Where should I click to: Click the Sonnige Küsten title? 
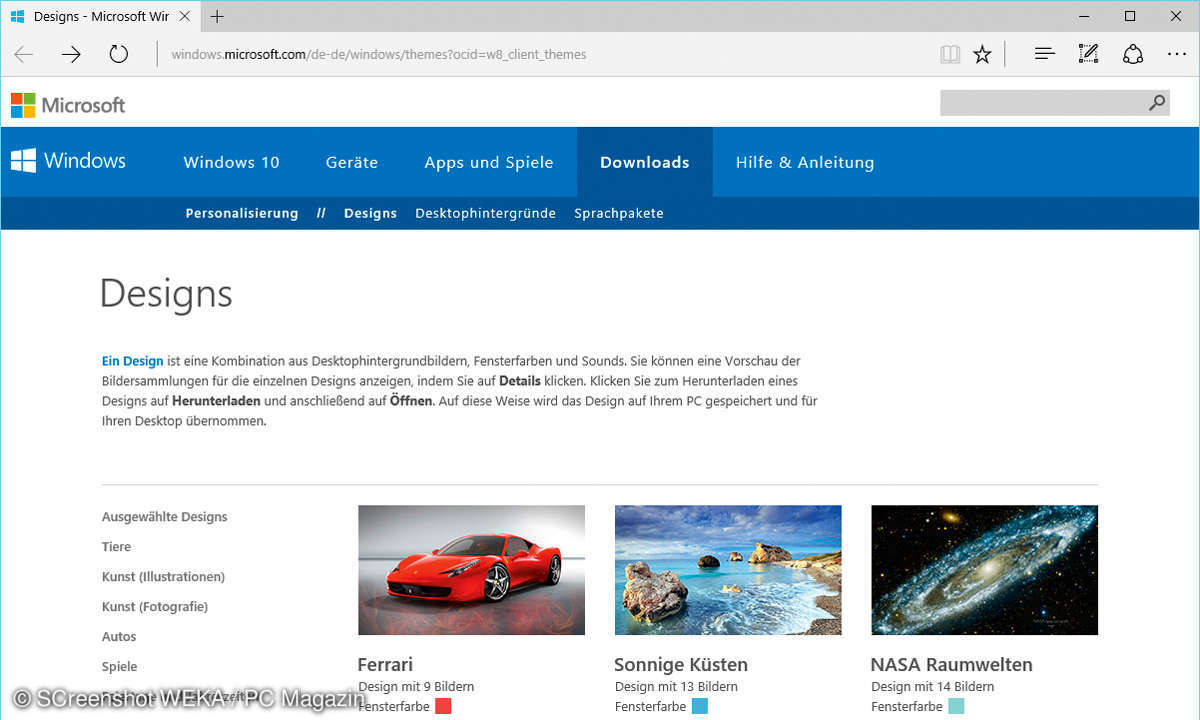[x=681, y=665]
